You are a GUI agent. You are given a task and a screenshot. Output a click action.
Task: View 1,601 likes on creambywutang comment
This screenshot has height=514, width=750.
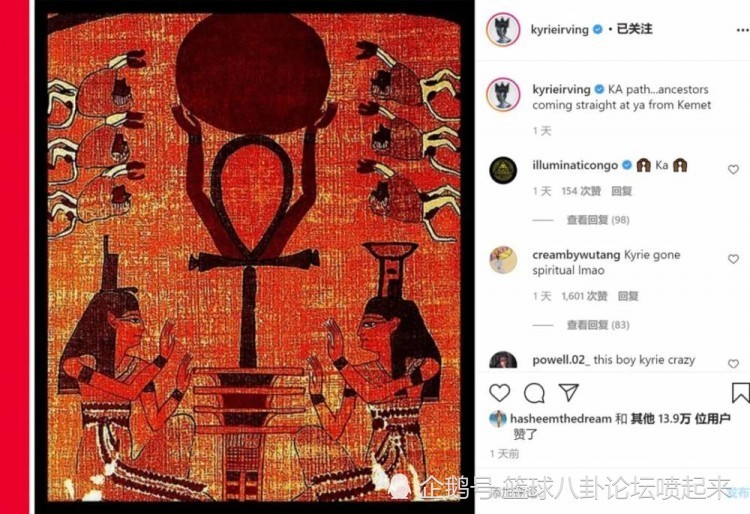584,296
